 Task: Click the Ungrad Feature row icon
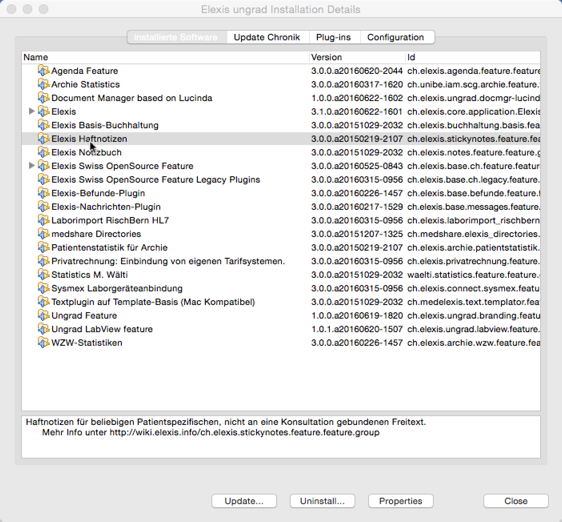[43, 316]
